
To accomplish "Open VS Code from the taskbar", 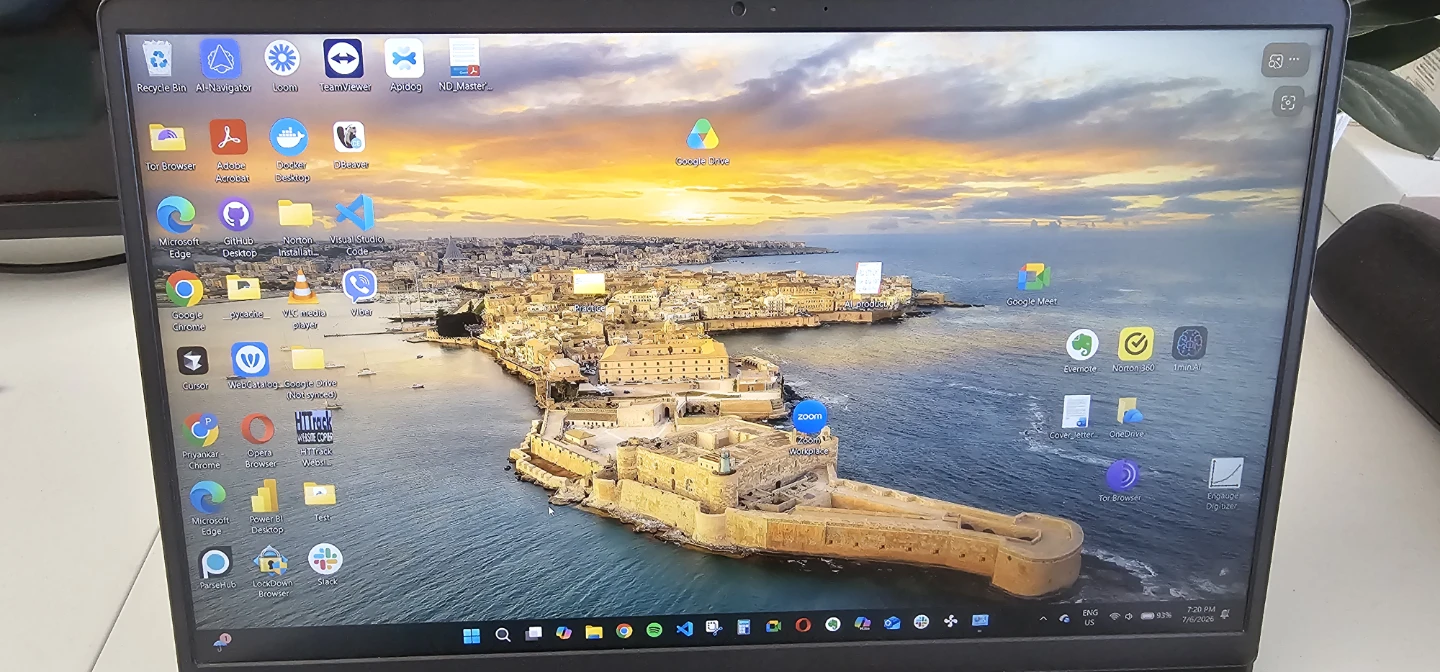I will click(x=684, y=629).
